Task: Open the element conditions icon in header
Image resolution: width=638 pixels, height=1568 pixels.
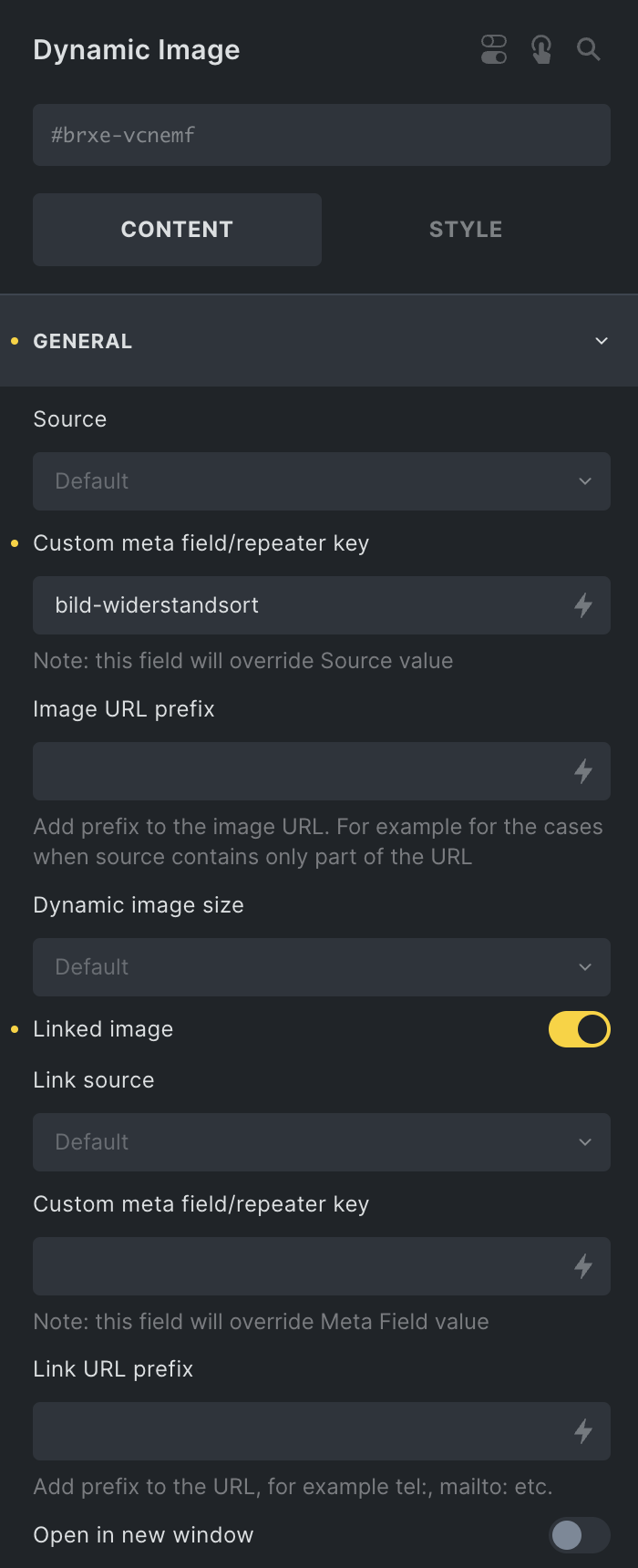Action: tap(494, 49)
